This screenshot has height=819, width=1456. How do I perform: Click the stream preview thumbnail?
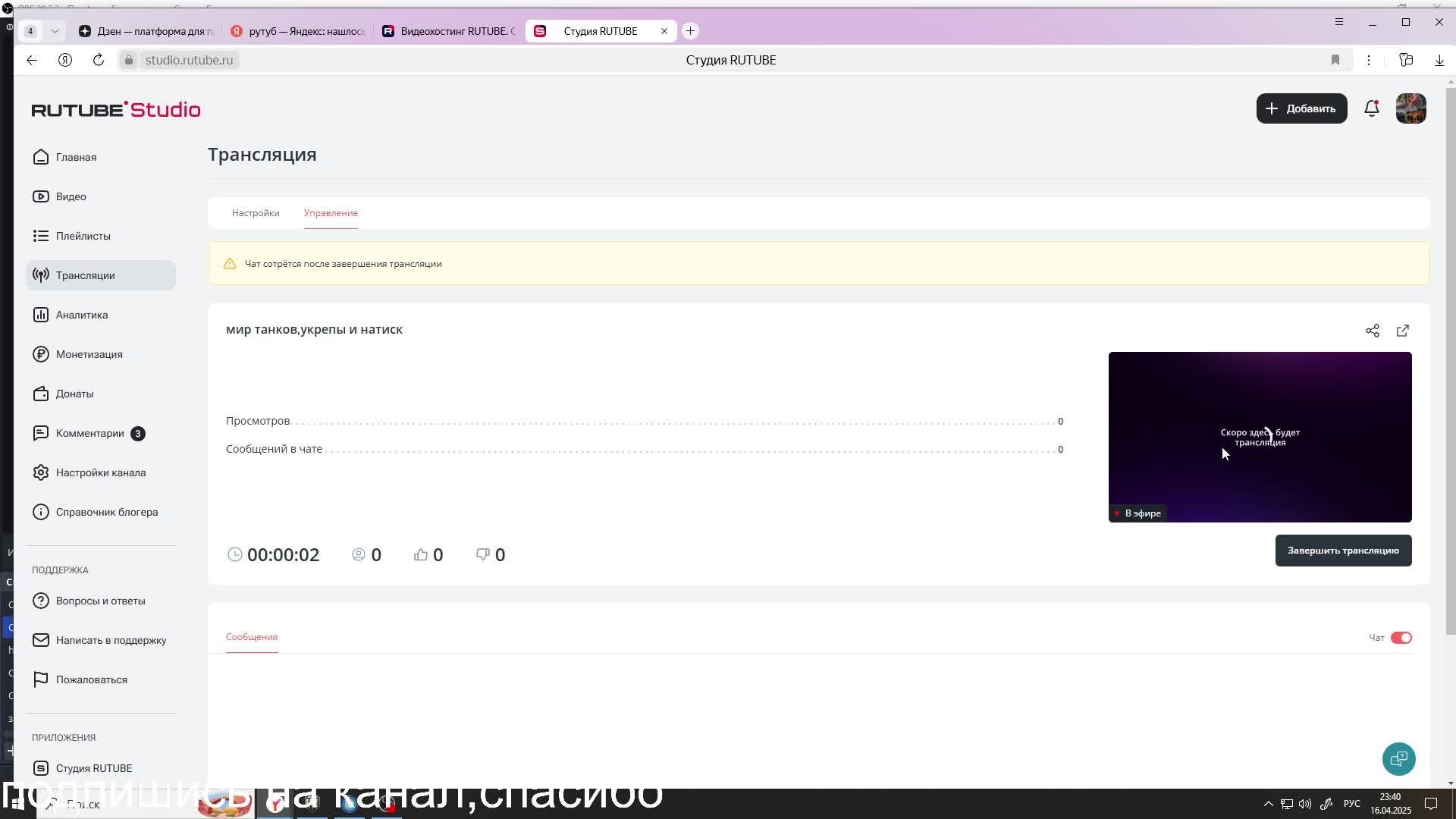pos(1260,437)
